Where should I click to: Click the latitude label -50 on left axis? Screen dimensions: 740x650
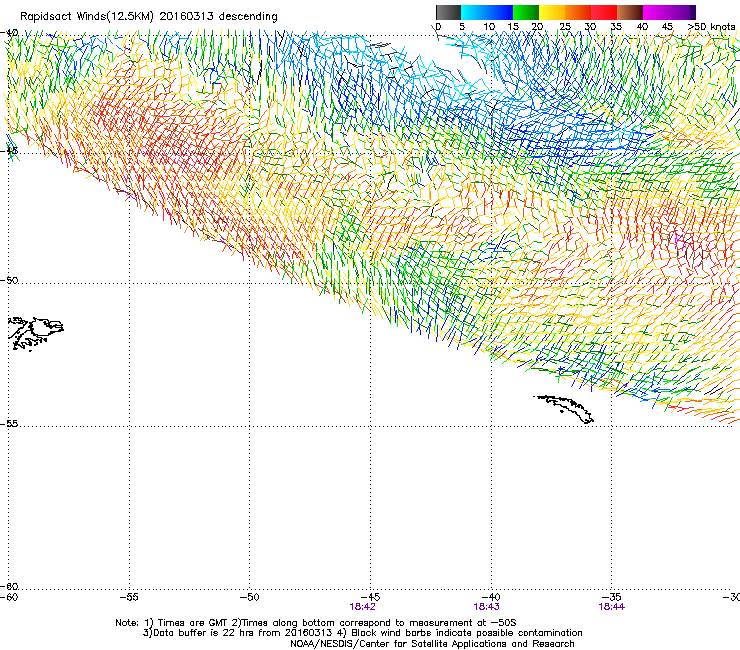pyautogui.click(x=9, y=280)
